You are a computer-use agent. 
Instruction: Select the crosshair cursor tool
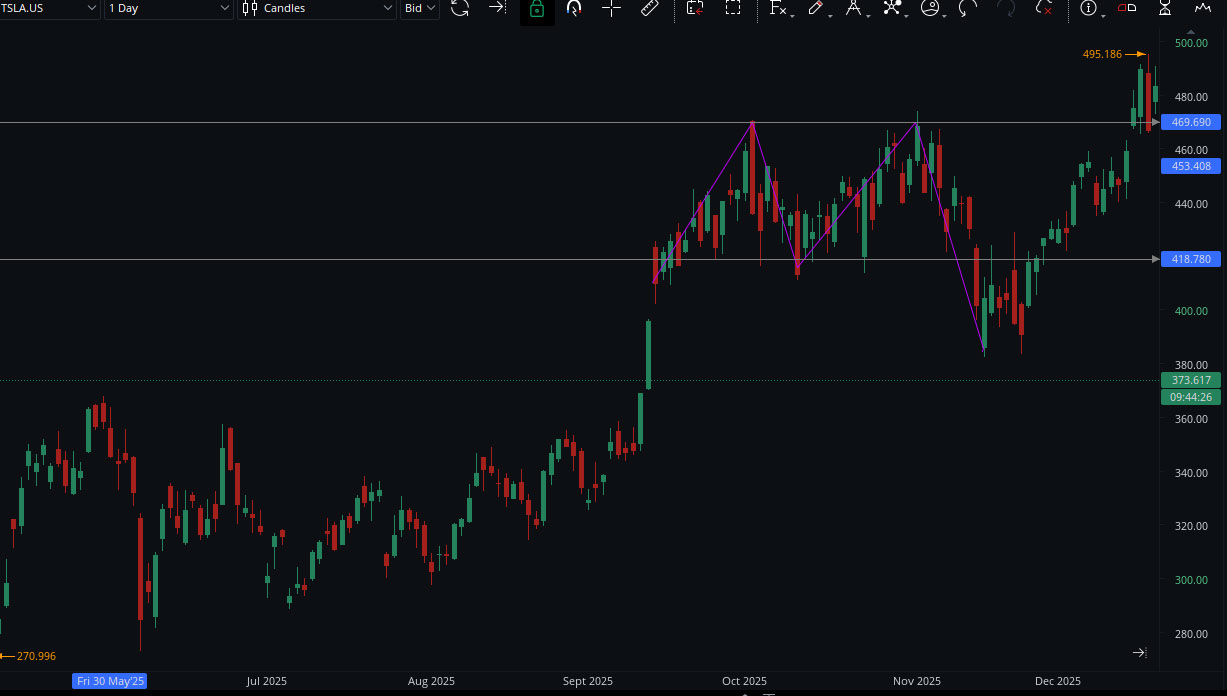click(611, 8)
